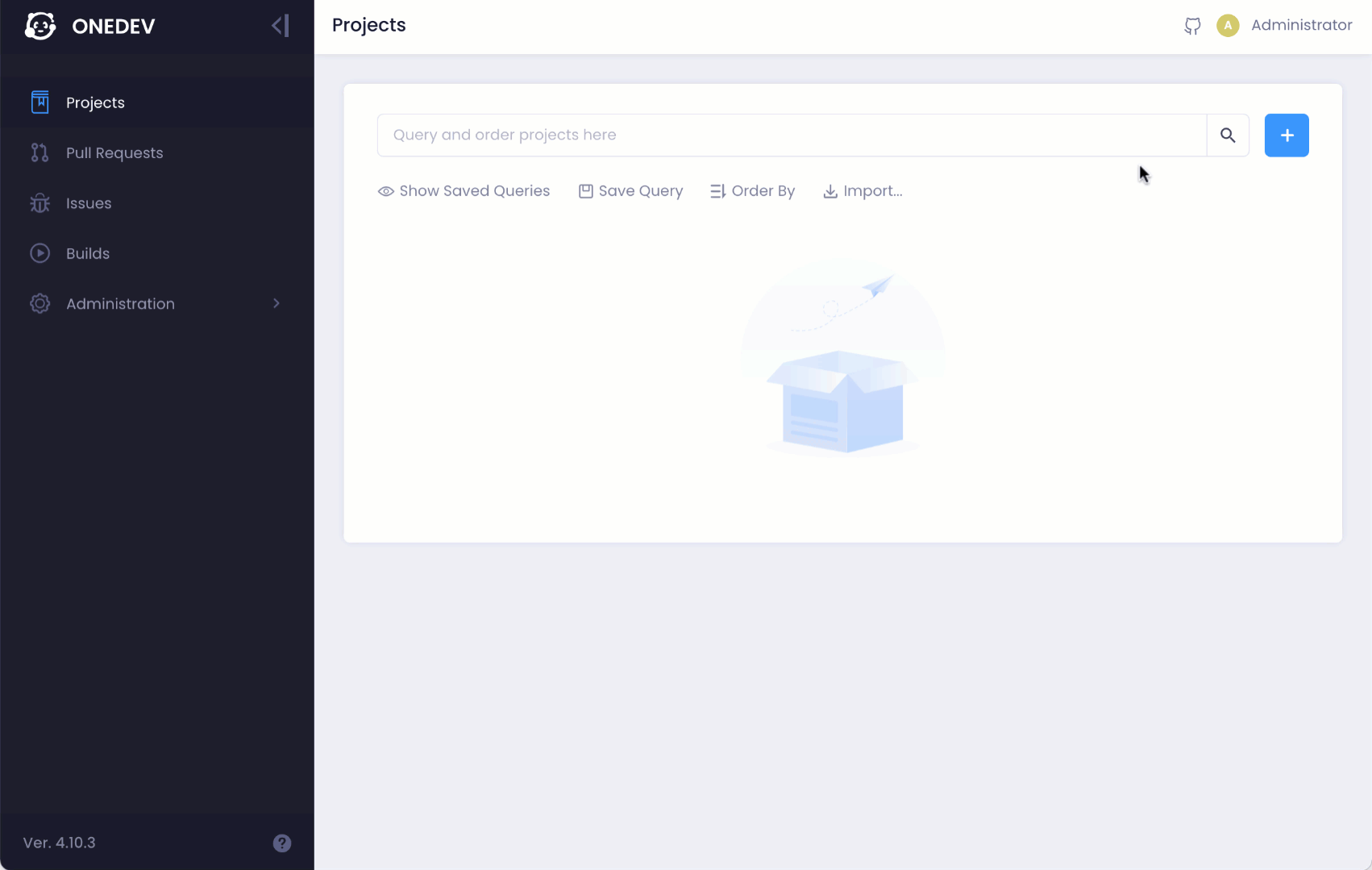This screenshot has height=870, width=1372.
Task: Open the Builds section
Action: pyautogui.click(x=157, y=253)
